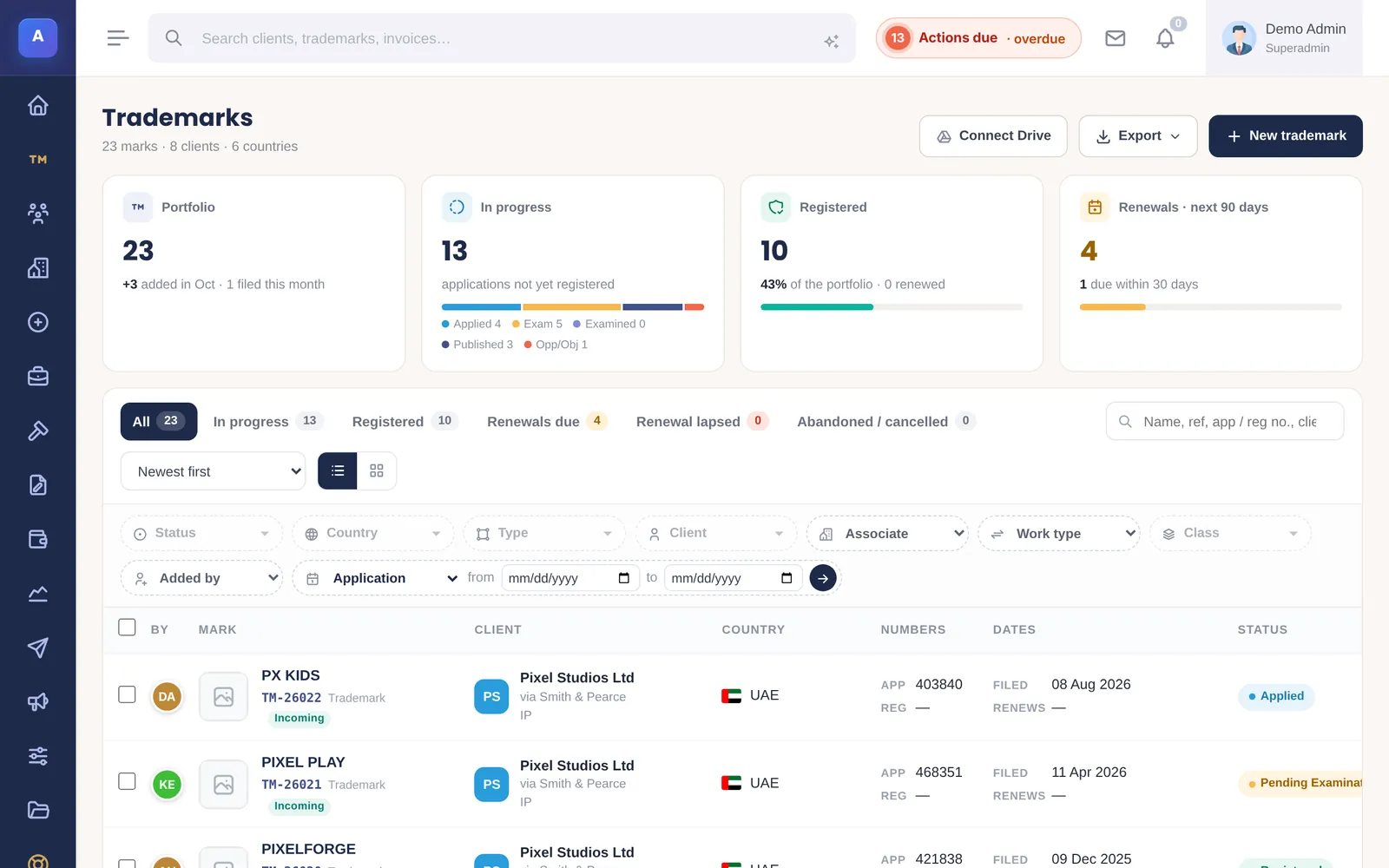Open the notifications bell
Screen dimensions: 1389x868
click(x=1165, y=38)
